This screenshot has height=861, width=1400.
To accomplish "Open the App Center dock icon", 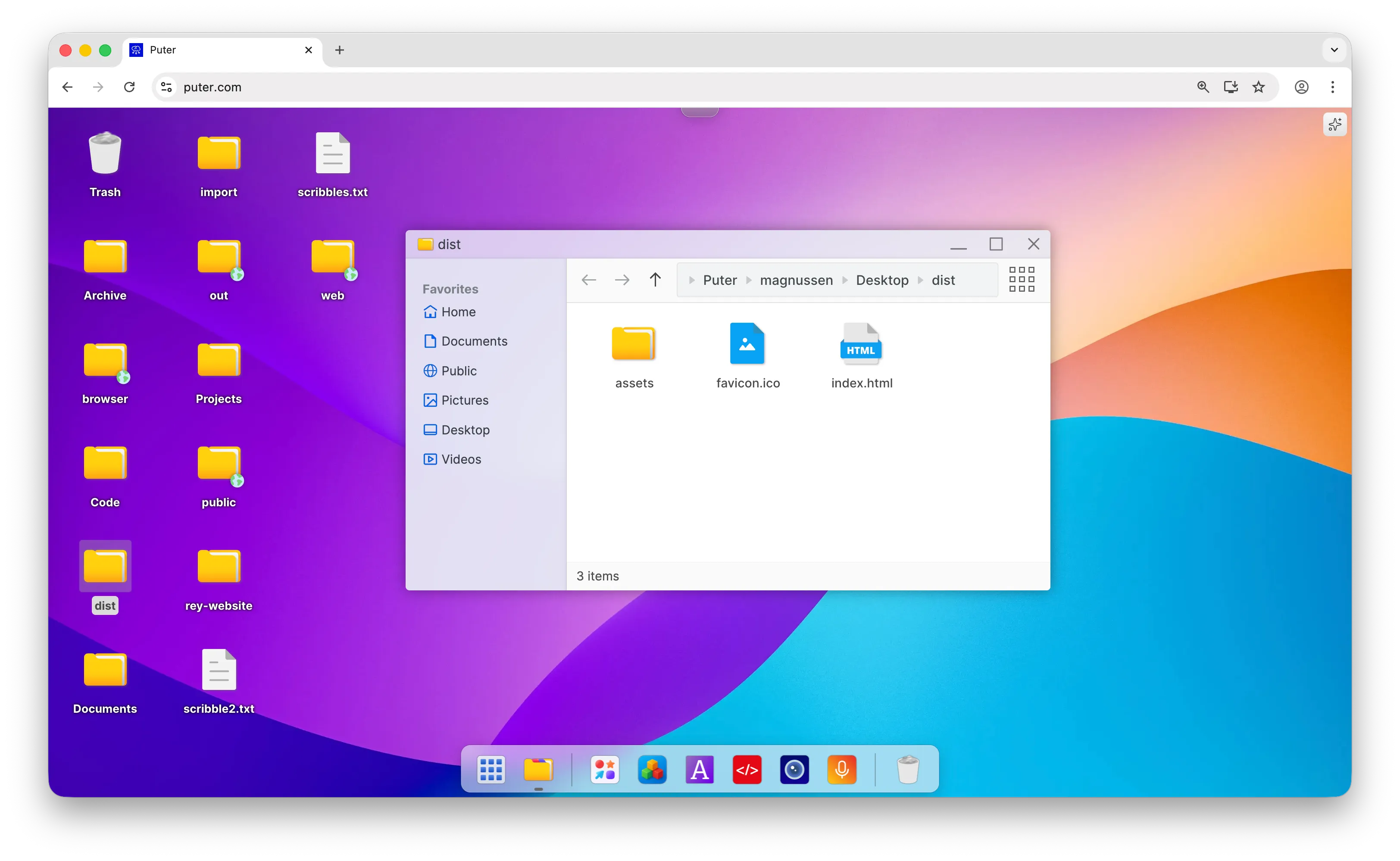I will 604,770.
